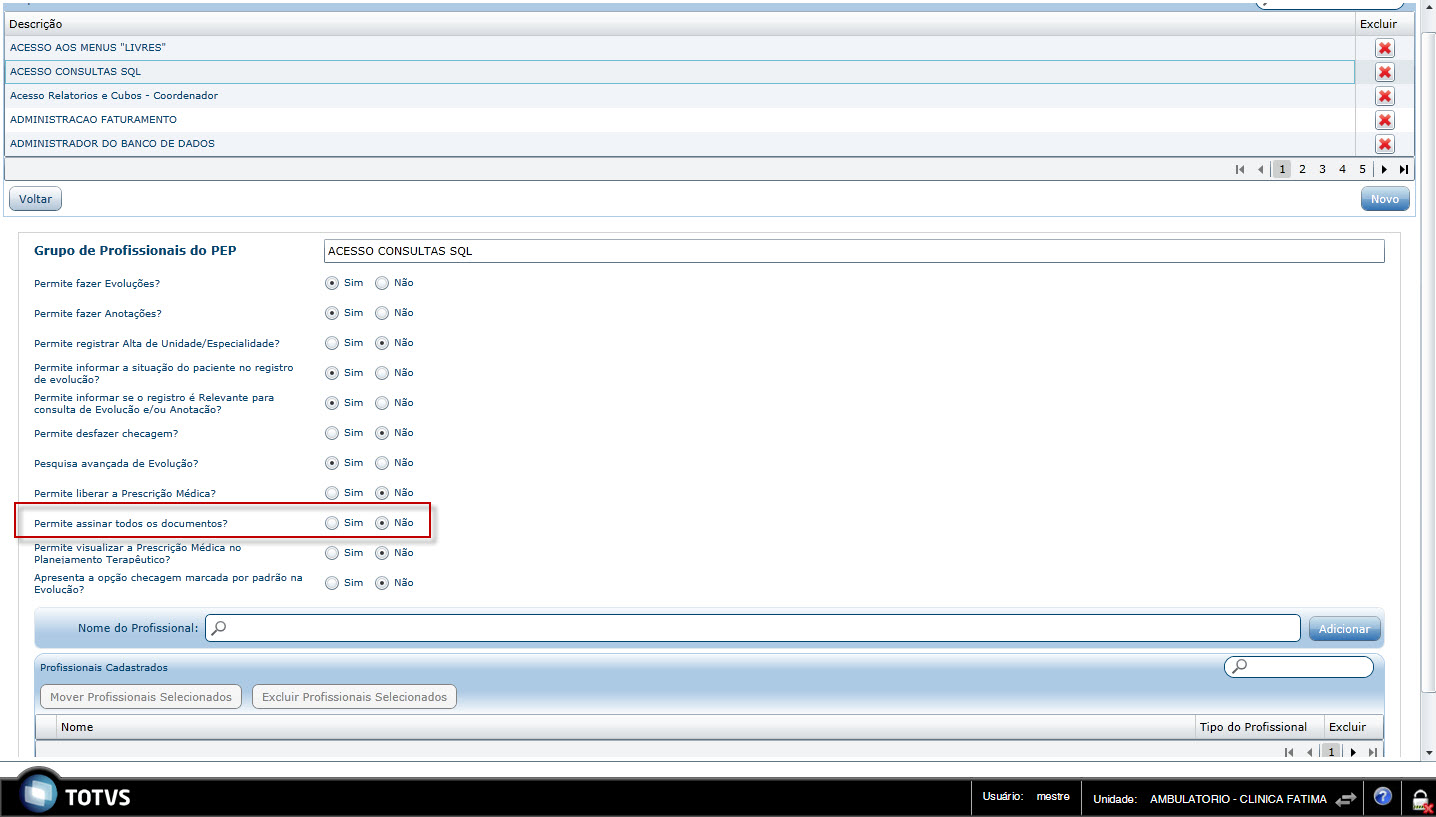This screenshot has height=817, width=1436.
Task: Click the Profissionais Cadastrados search box
Action: point(1299,666)
